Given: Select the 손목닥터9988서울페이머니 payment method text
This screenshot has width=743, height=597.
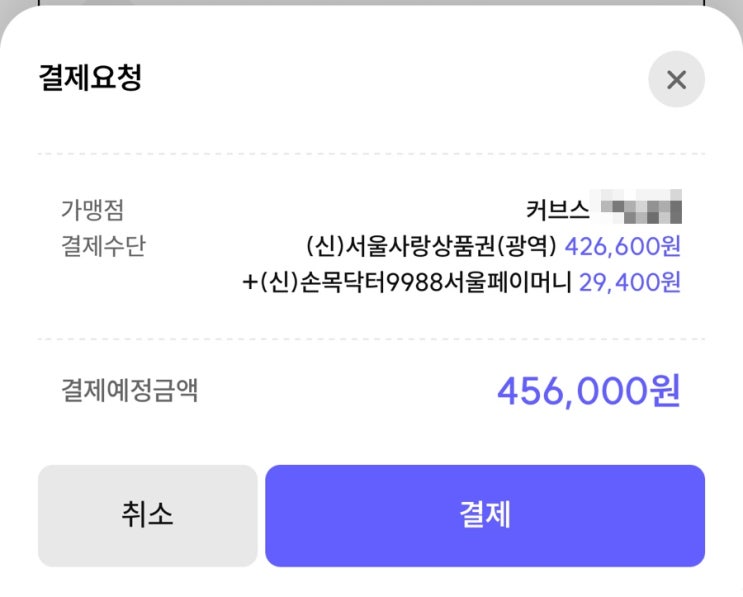Looking at the screenshot, I should tap(415, 282).
